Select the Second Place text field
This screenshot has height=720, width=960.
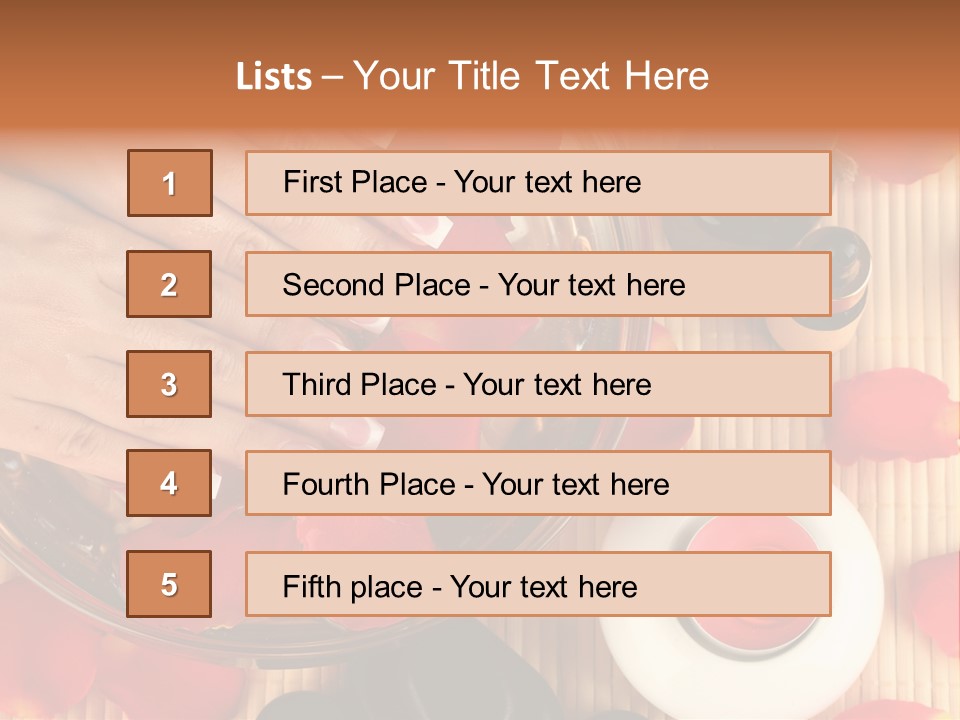[538, 284]
